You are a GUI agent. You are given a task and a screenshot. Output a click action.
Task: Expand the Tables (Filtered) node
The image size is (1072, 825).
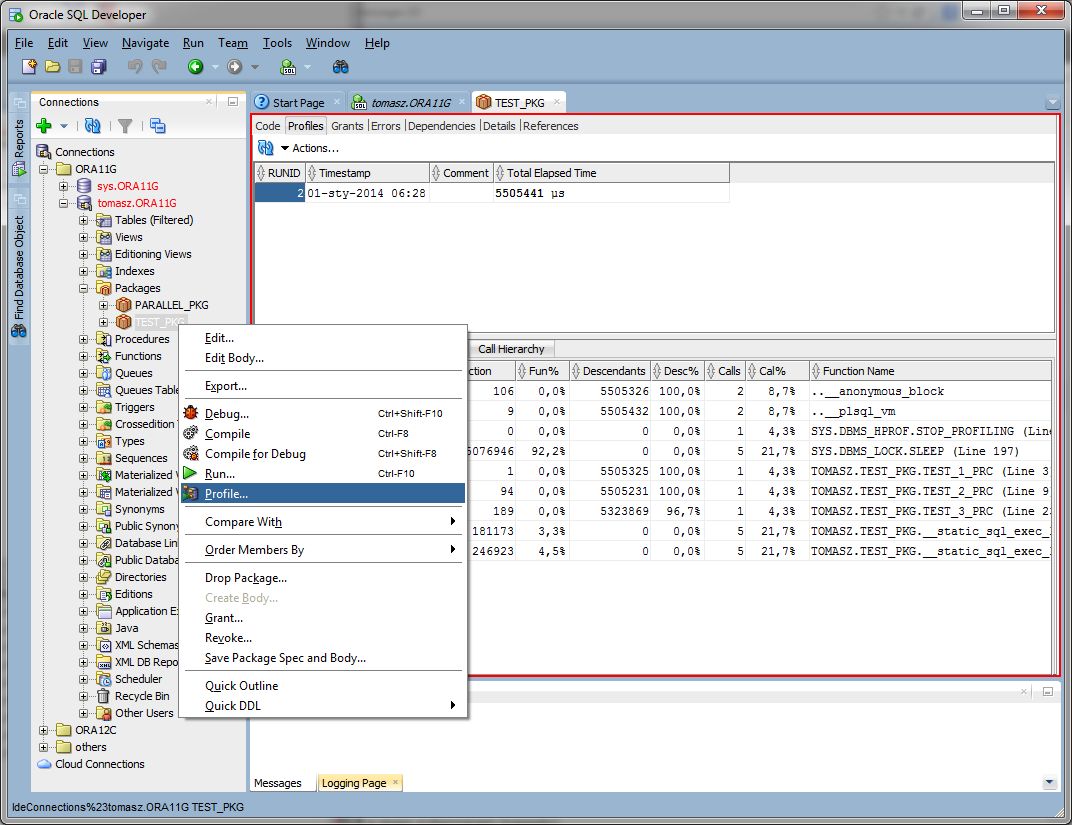(x=83, y=220)
